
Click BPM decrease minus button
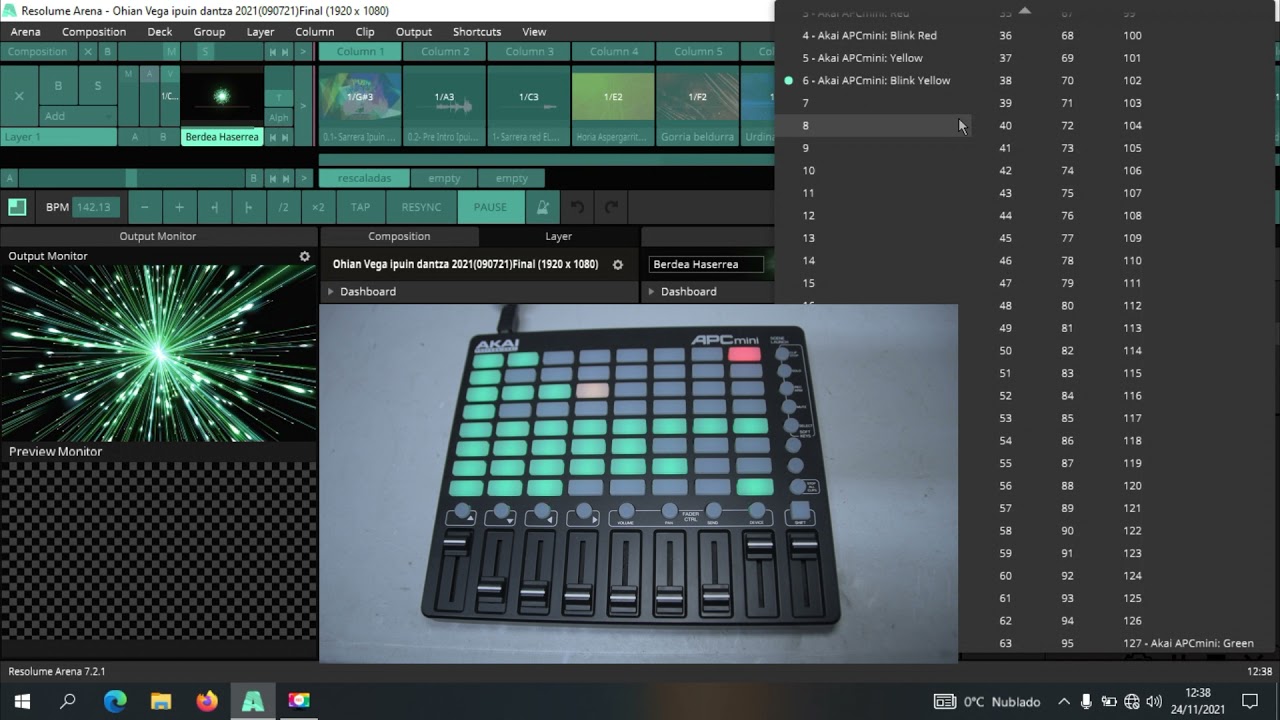pos(145,207)
